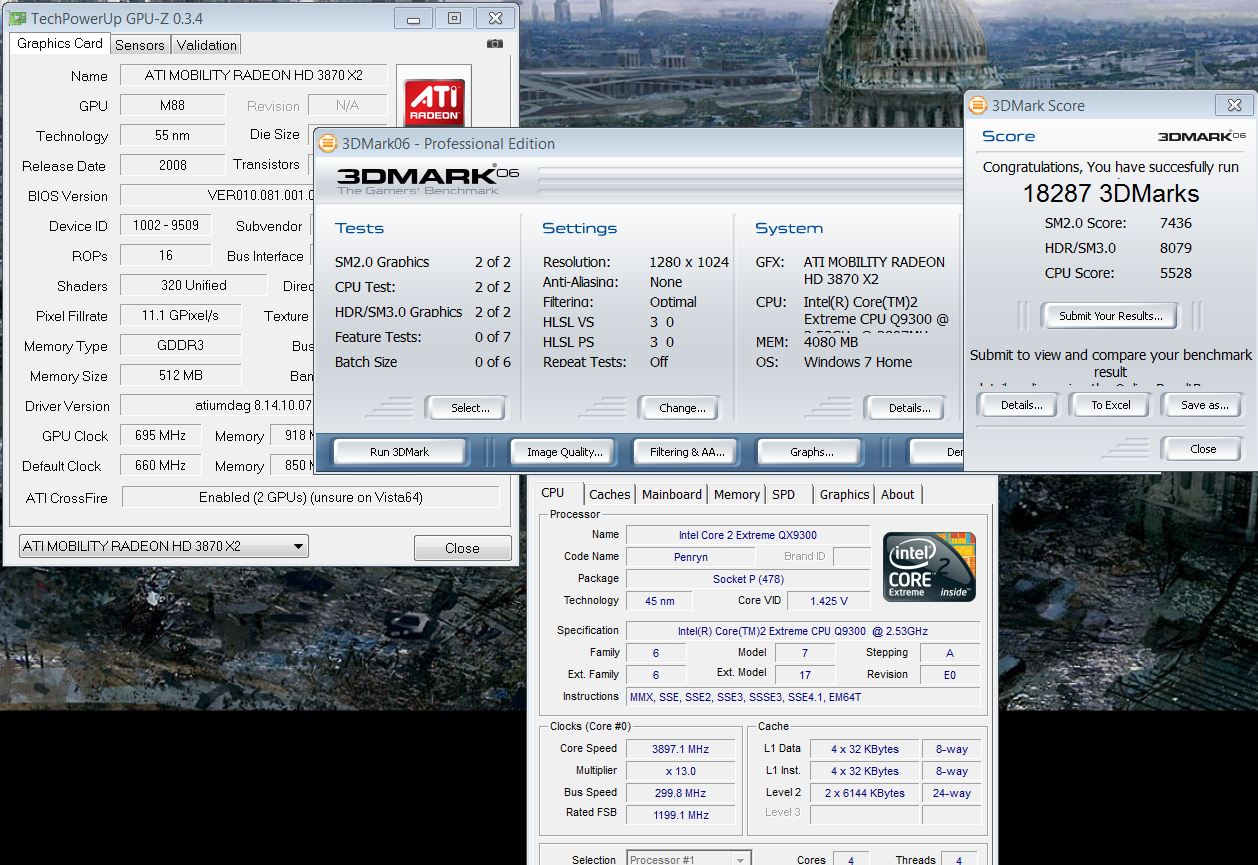This screenshot has width=1258, height=865.
Task: Click Submit Your Results... button
Action: click(1111, 316)
